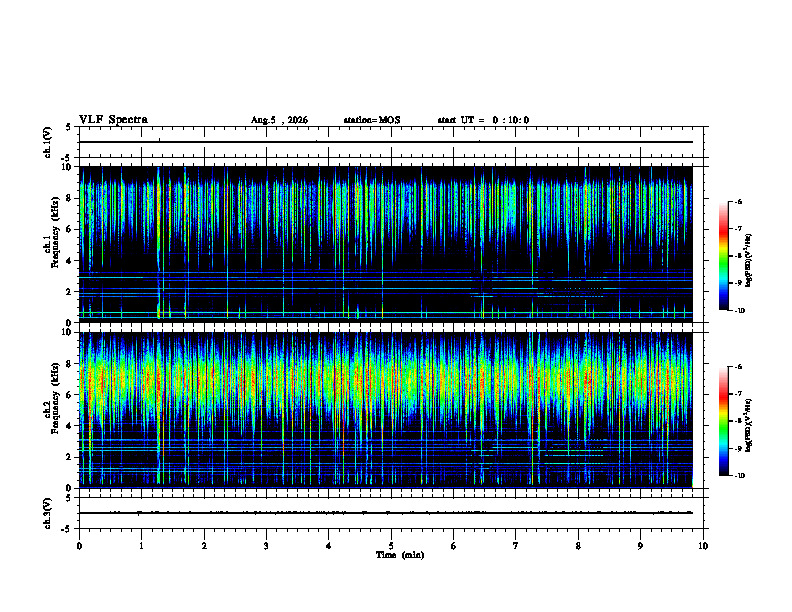Click tick label 7 on the Time axis
Viewport: 792px width, 612px height.
(x=516, y=546)
